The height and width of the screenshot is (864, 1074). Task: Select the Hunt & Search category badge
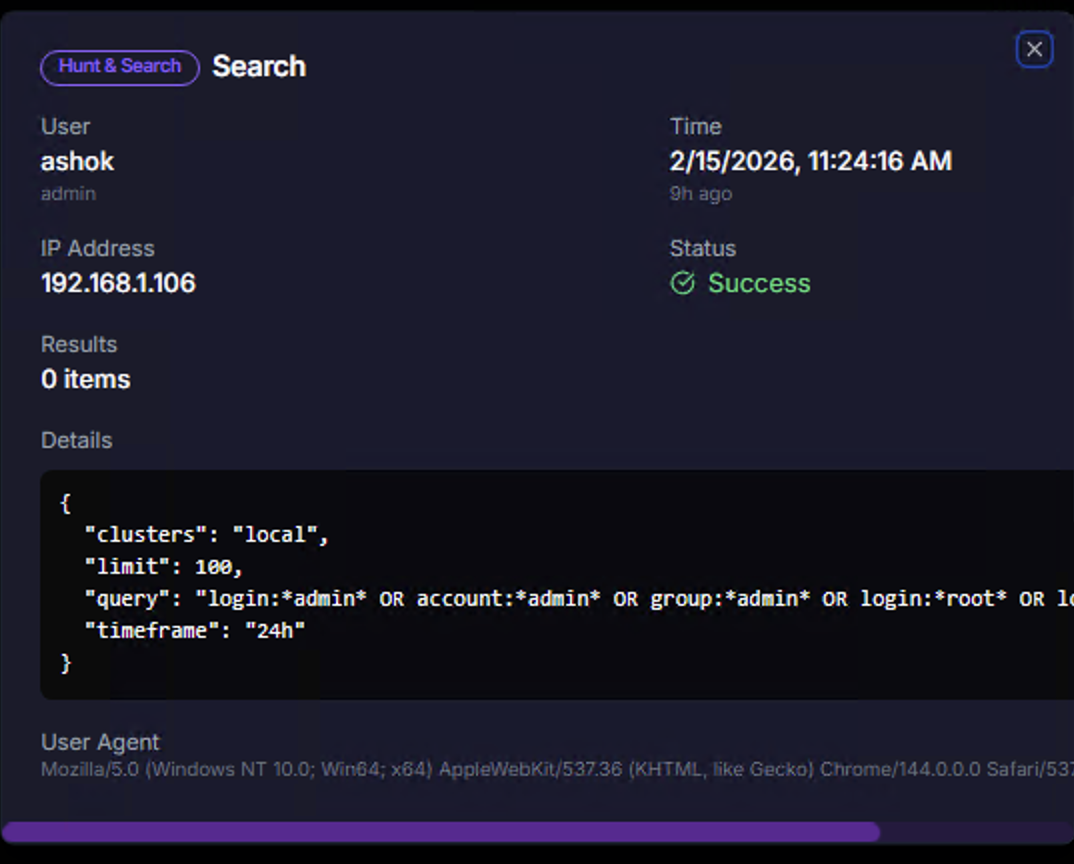tap(119, 67)
